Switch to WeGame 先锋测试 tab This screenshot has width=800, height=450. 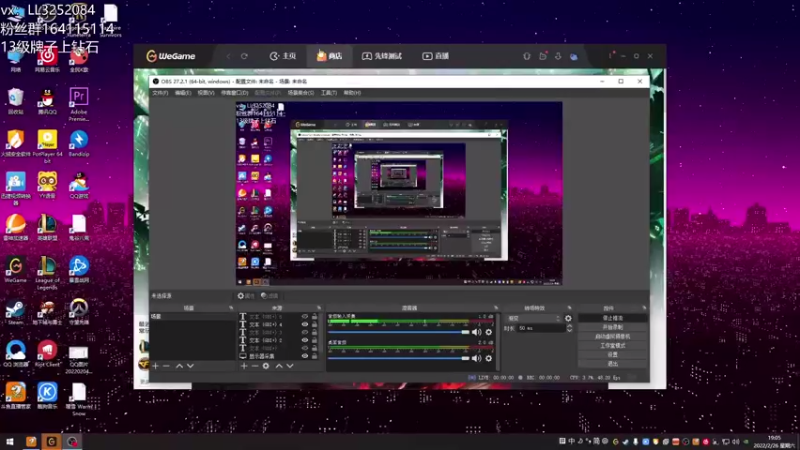[x=382, y=56]
